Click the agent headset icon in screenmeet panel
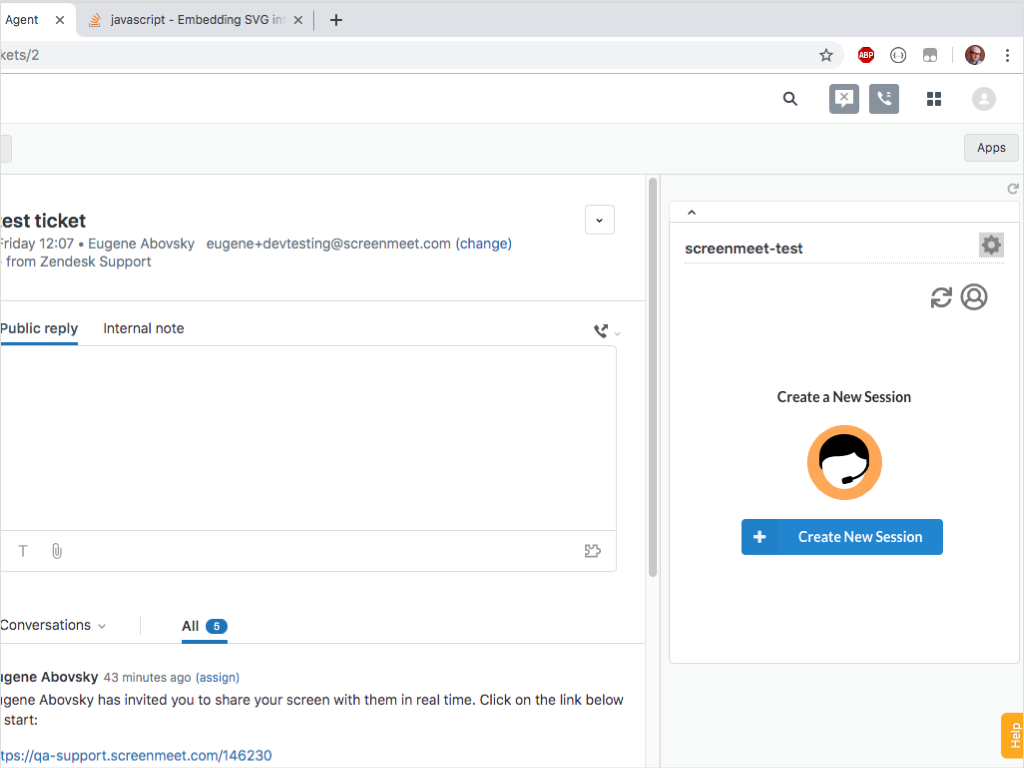1024x768 pixels. 974,297
